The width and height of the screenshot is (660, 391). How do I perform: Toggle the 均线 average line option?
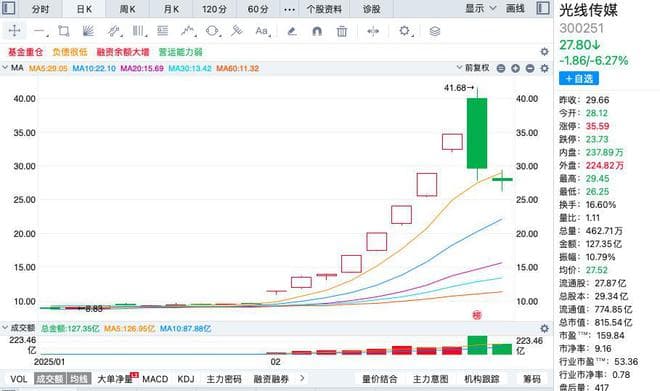click(79, 379)
